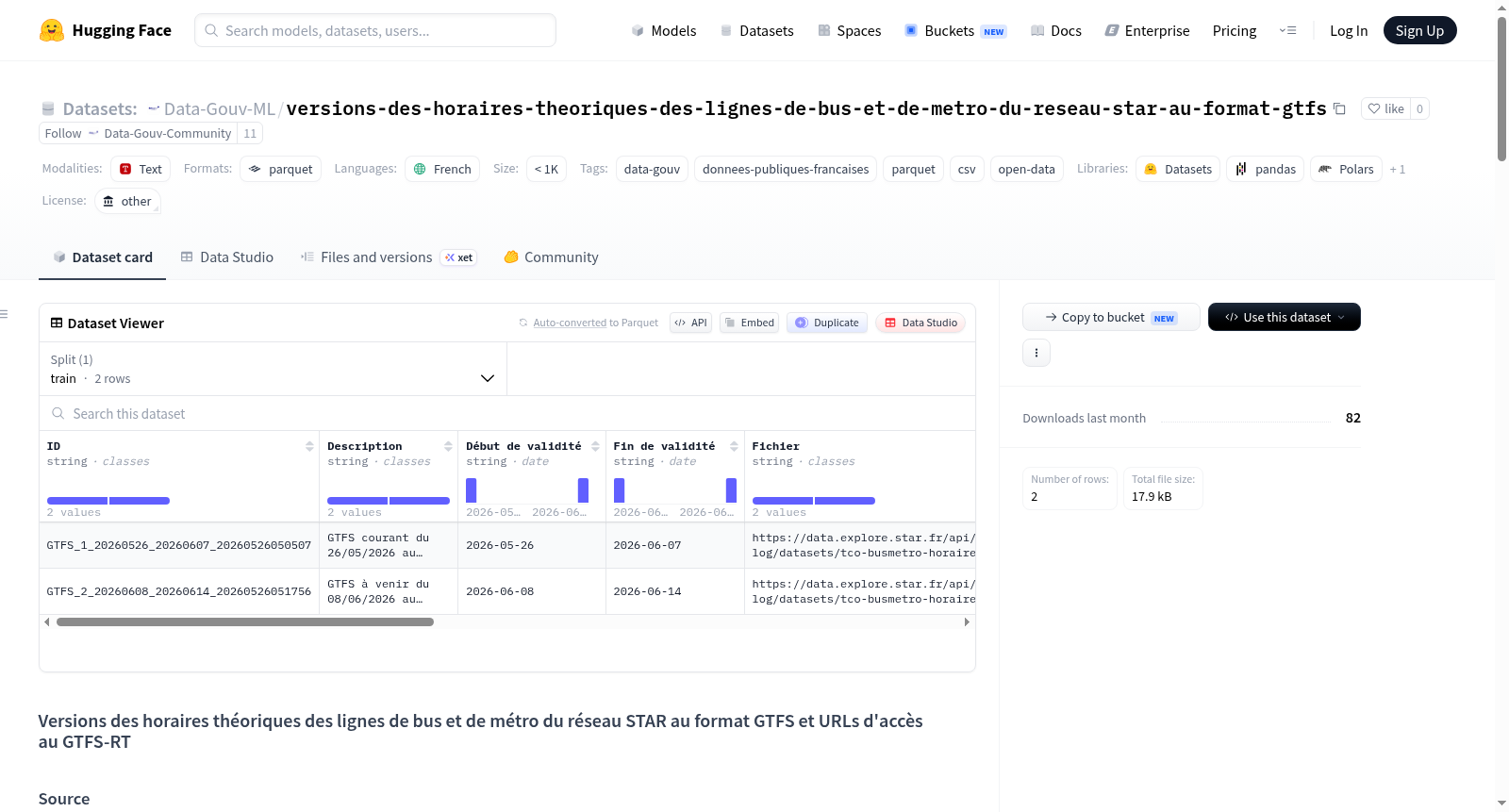
Task: Select the parquet format tag
Action: (x=280, y=169)
